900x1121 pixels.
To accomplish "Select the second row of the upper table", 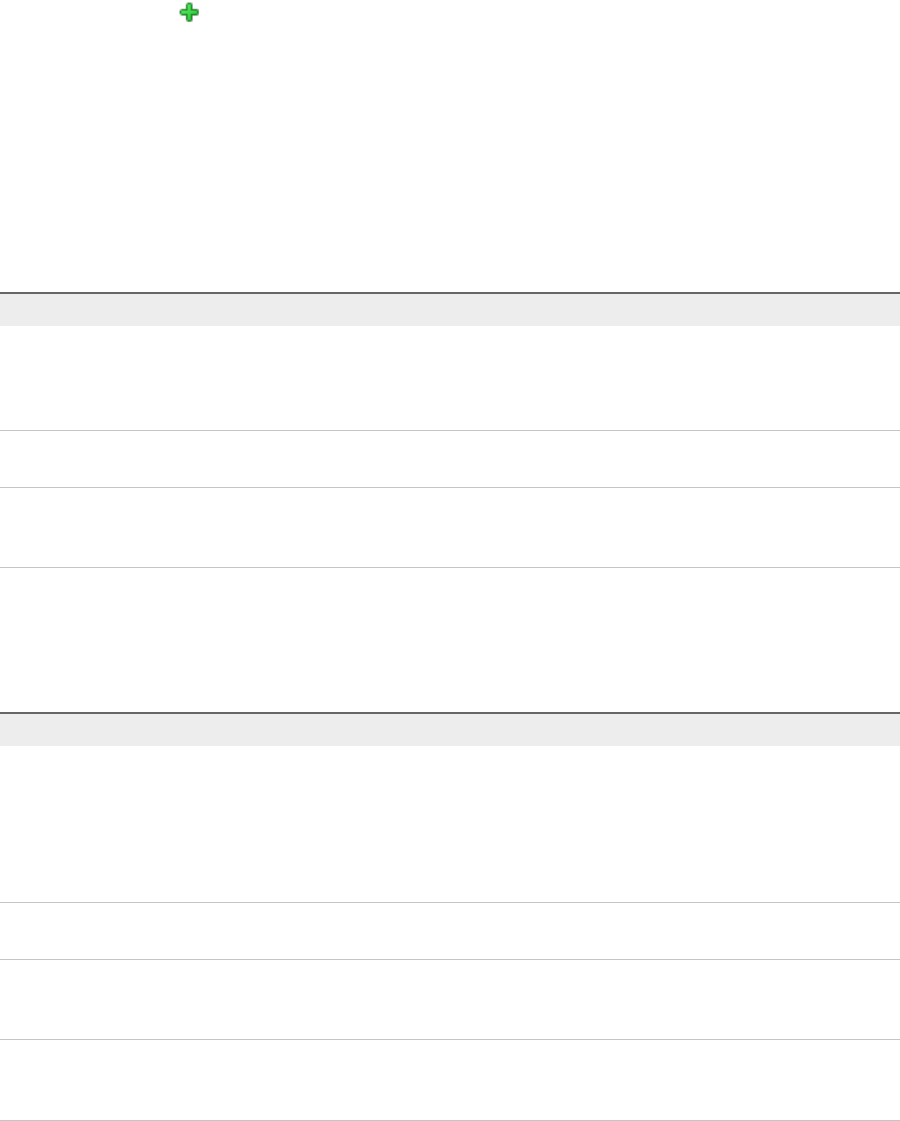I will click(x=450, y=459).
